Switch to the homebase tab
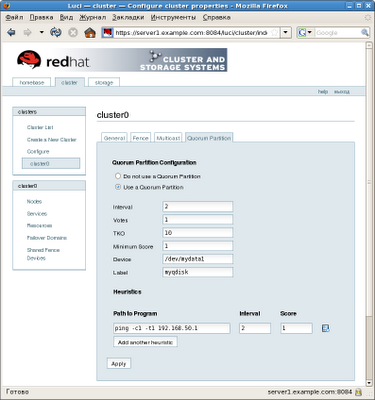 (32, 82)
